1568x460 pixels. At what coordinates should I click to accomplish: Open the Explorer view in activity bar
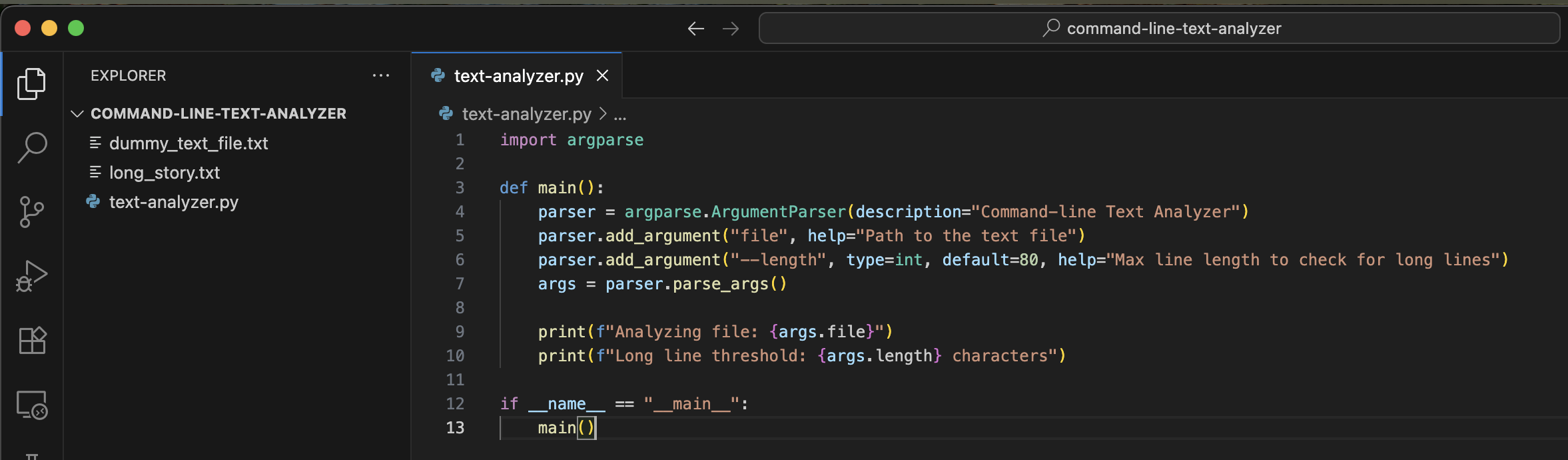click(x=31, y=84)
